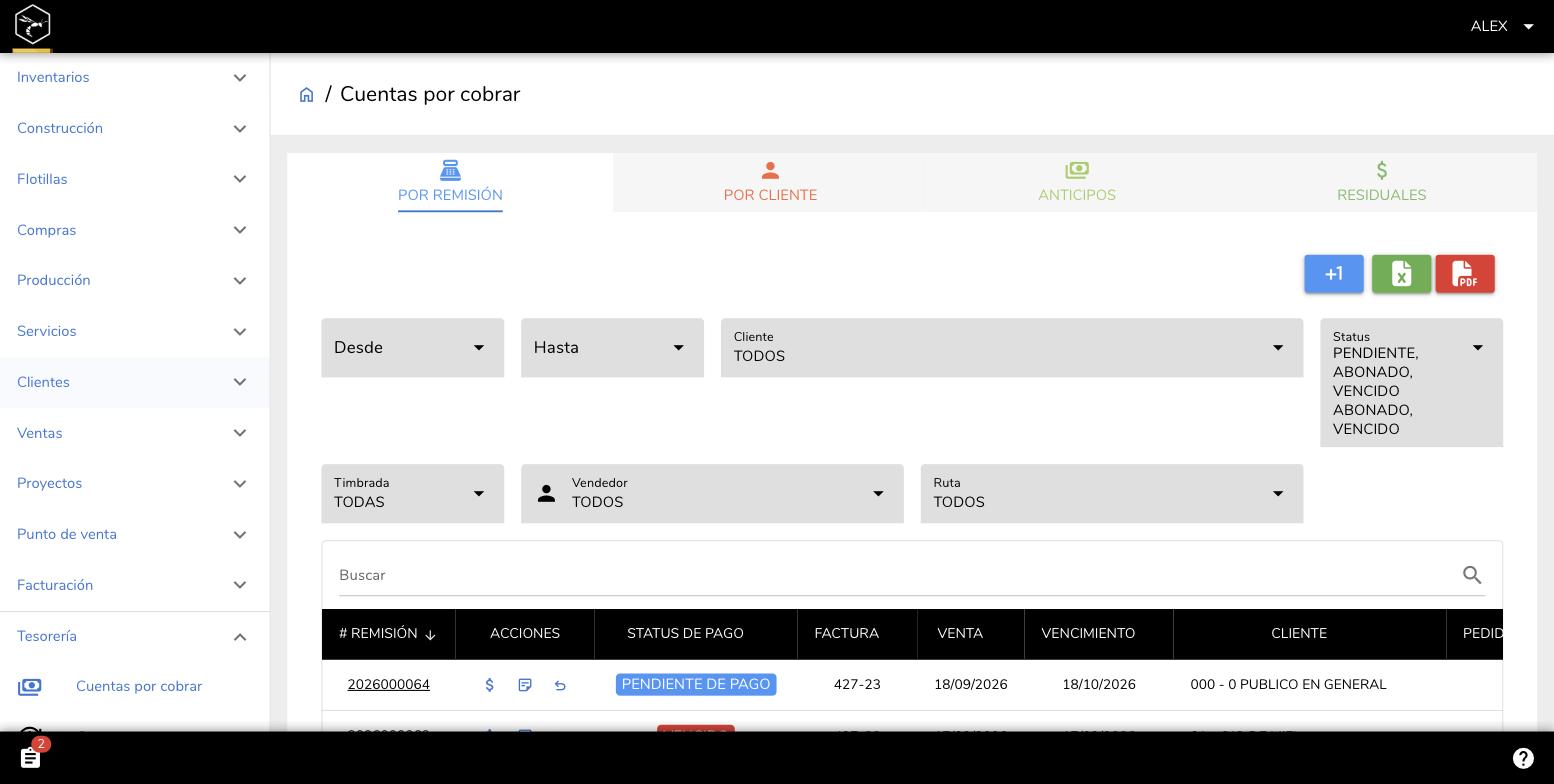The height and width of the screenshot is (784, 1554).
Task: Open the RESIDUALES tab
Action: pos(1382,182)
